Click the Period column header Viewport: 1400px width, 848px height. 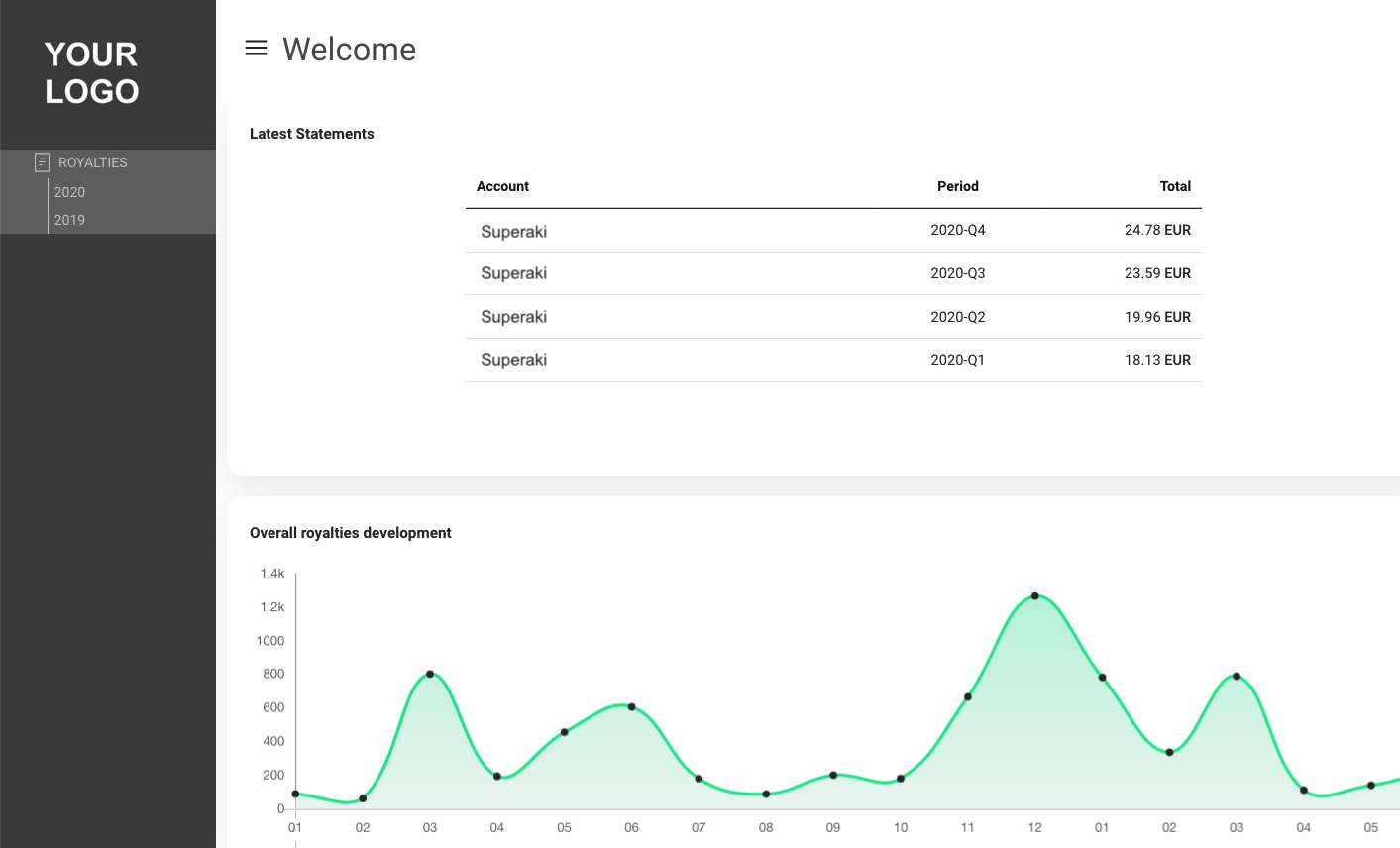pyautogui.click(x=957, y=186)
